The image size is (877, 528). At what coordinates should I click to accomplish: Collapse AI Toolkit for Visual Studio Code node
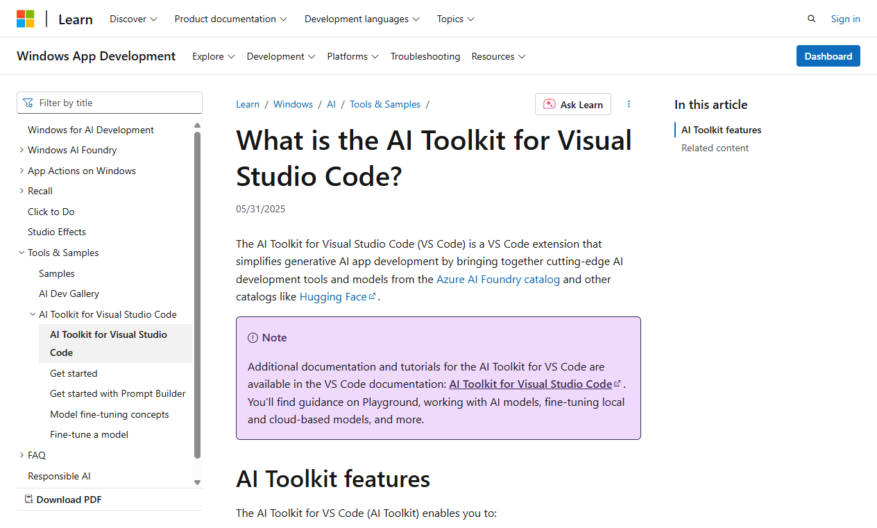pos(32,314)
